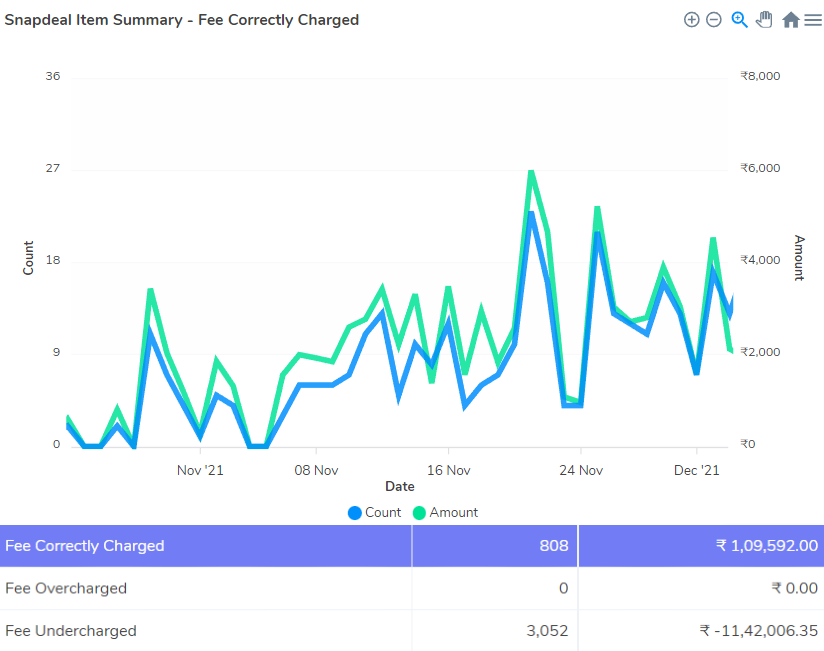
Task: Click the rotated Amount y-axis title
Action: coord(799,258)
